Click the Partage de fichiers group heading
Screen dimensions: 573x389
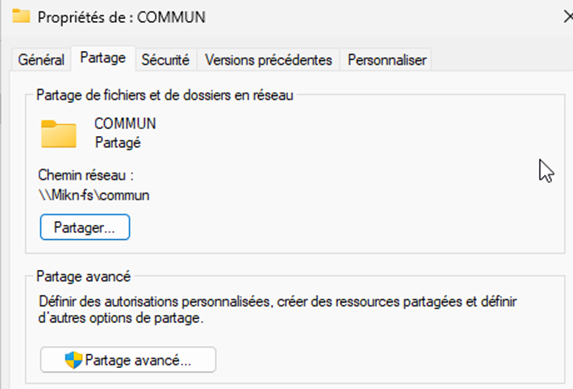165,95
